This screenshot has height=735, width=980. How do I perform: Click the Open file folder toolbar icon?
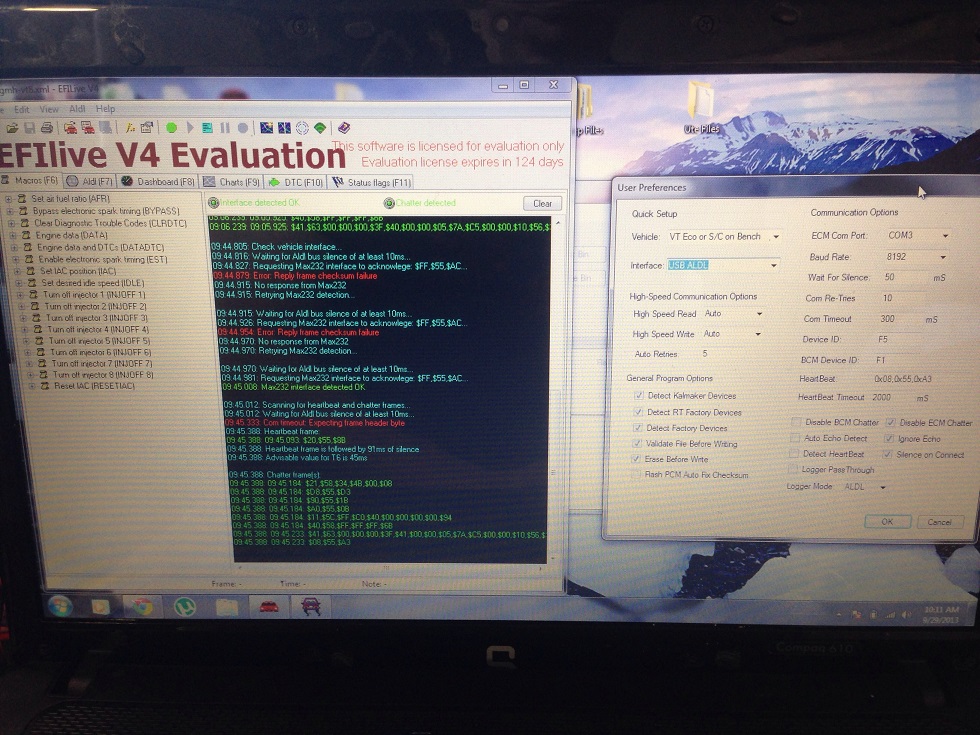tap(12, 128)
